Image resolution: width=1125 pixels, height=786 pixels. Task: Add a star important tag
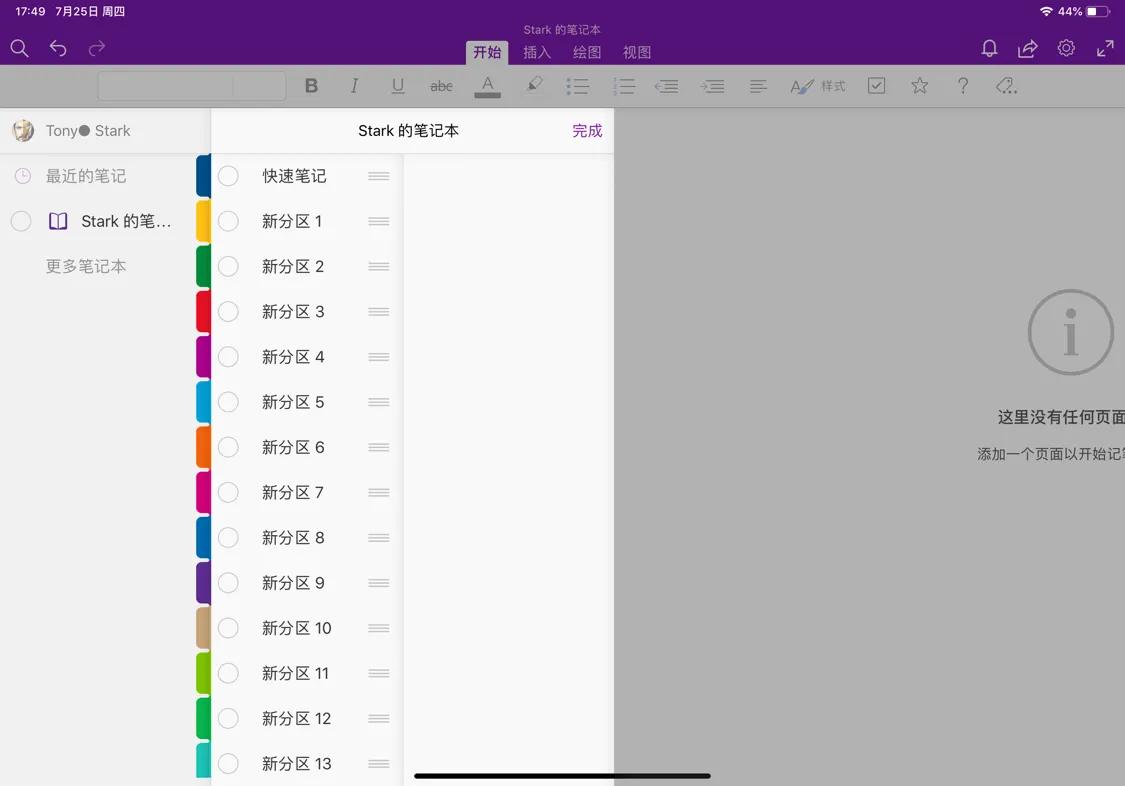pyautogui.click(x=919, y=85)
